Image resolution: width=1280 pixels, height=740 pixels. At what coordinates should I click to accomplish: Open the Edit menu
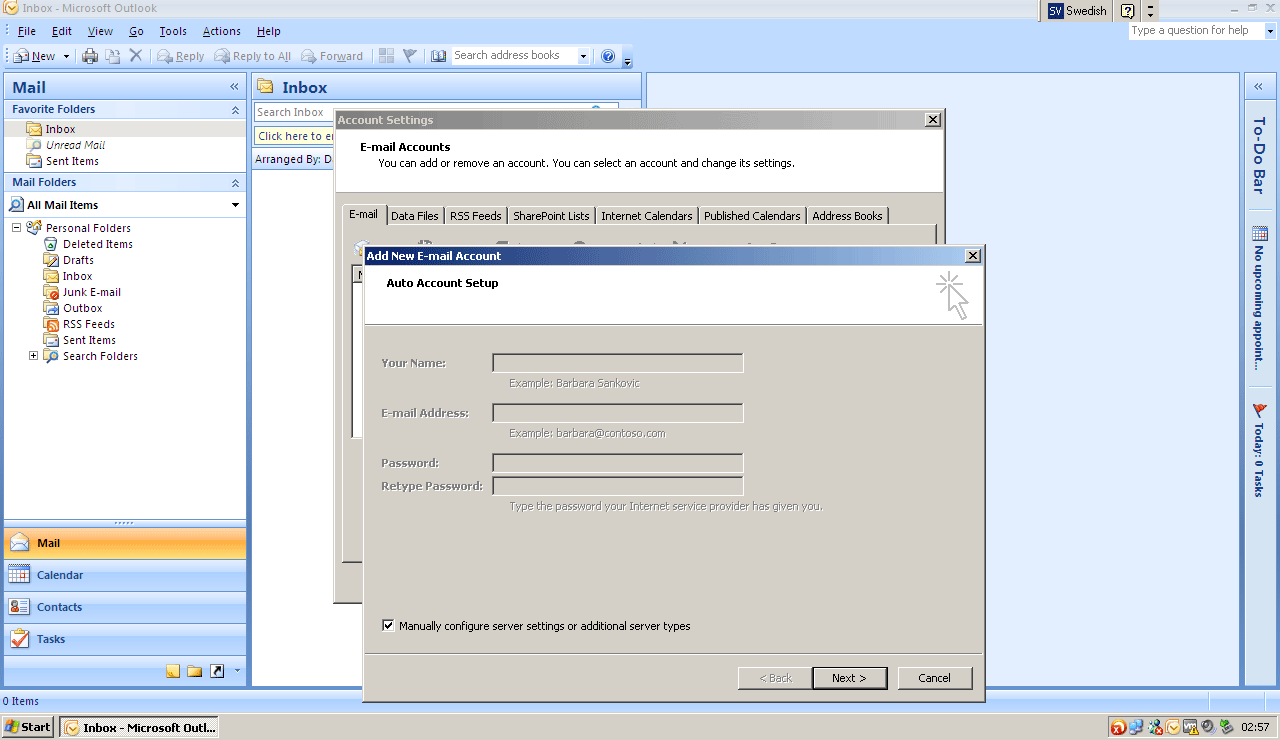point(62,31)
